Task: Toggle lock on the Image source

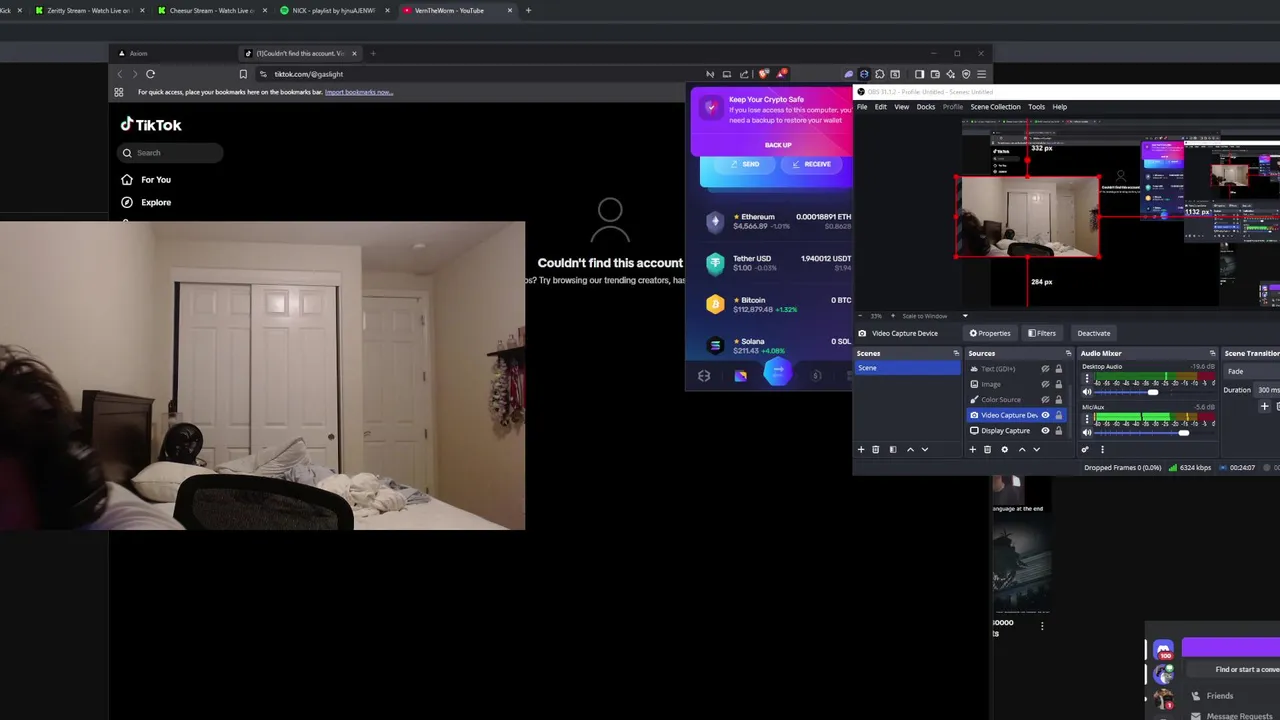Action: point(1058,384)
